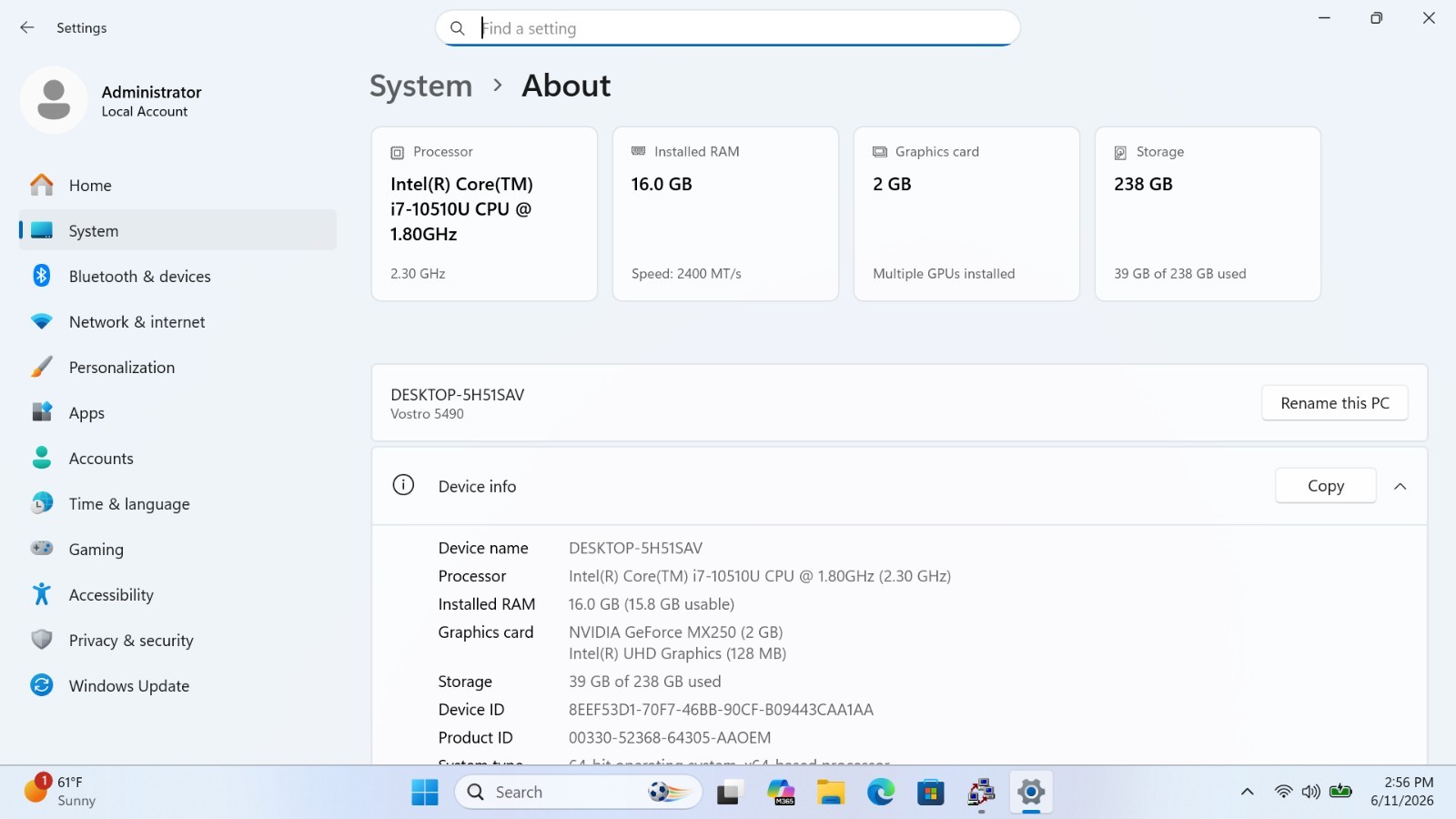Show hidden icons with the tray chevron
Image resolution: width=1456 pixels, height=819 pixels.
1248,792
